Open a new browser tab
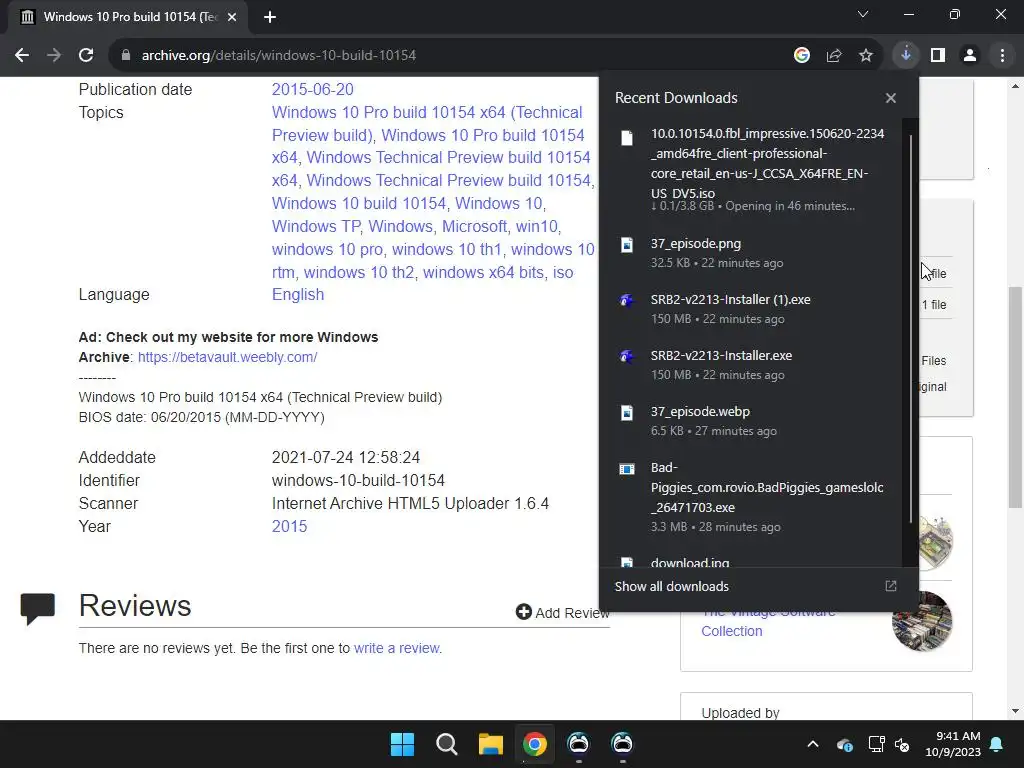The image size is (1024, 768). point(270,17)
